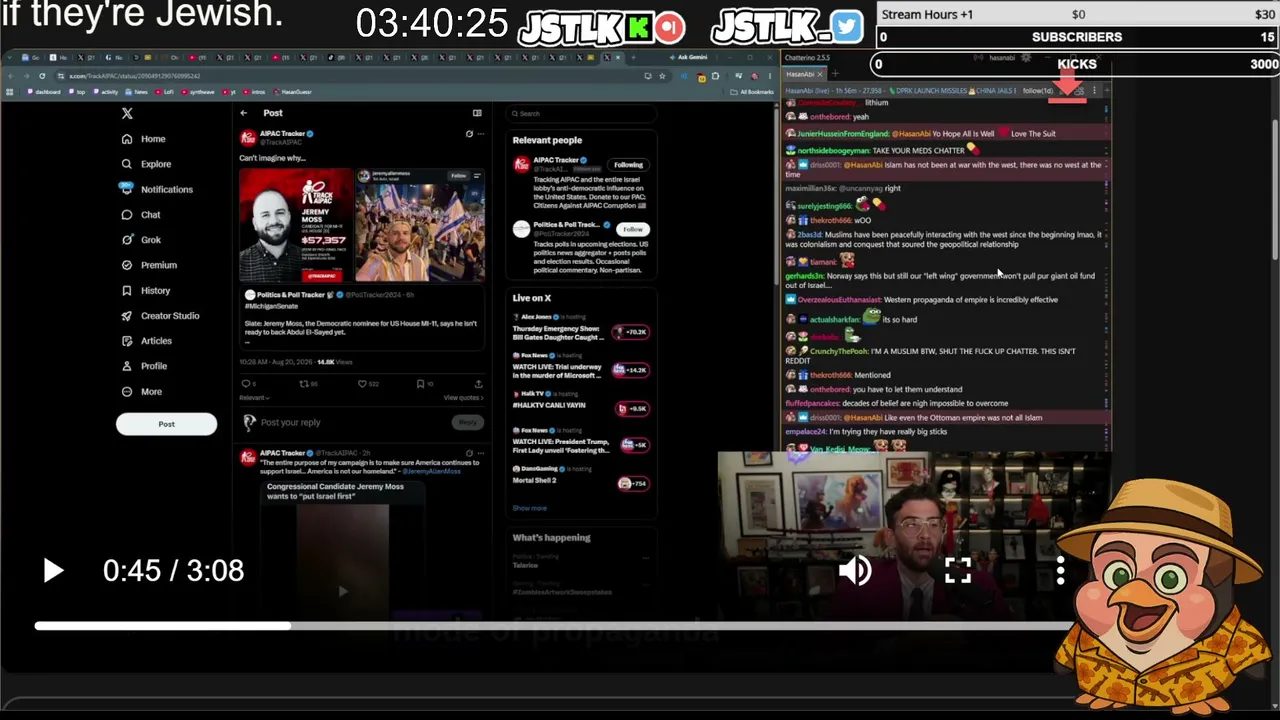Go back with the Post header arrow
The width and height of the screenshot is (1280, 720).
243,113
